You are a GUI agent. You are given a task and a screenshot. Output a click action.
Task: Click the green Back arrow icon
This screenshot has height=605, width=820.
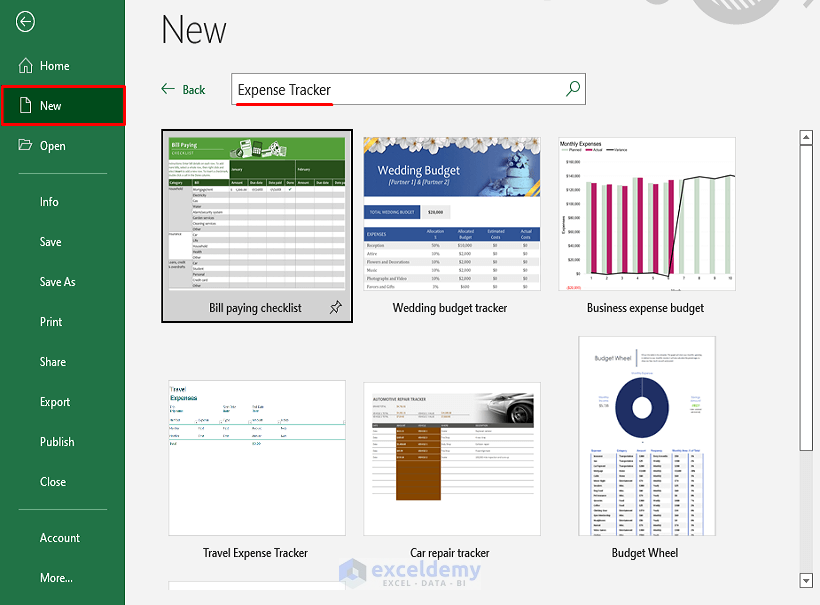tap(168, 89)
